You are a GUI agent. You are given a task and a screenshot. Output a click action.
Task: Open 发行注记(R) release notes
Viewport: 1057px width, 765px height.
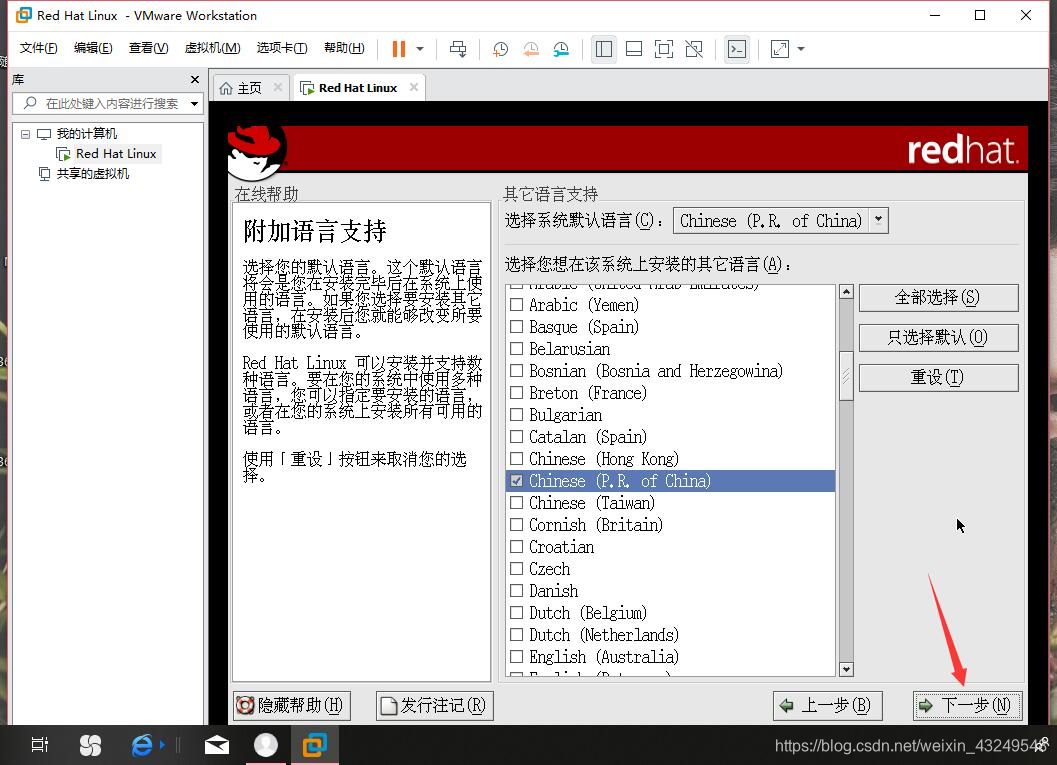(434, 706)
